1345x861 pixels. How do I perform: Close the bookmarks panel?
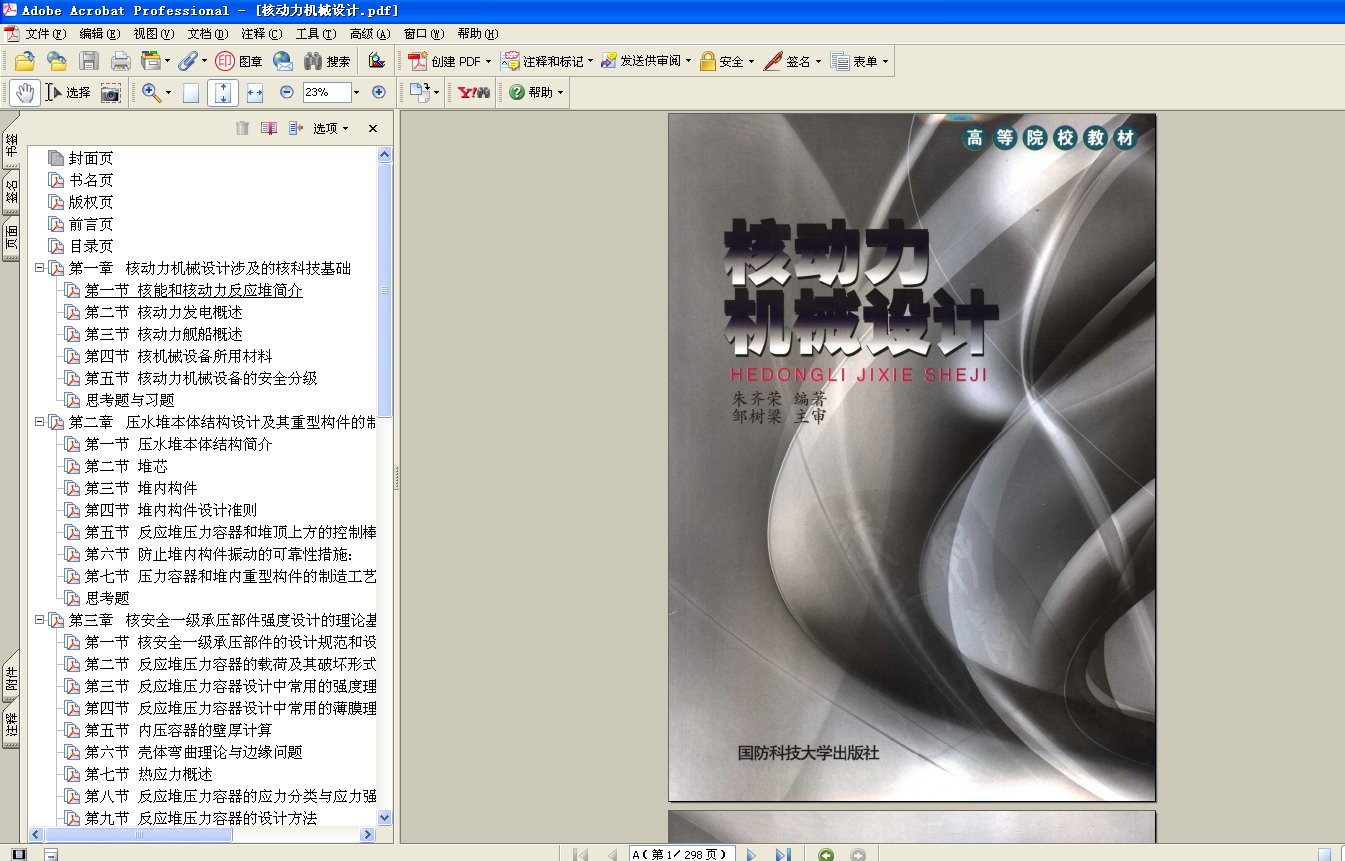(x=373, y=128)
